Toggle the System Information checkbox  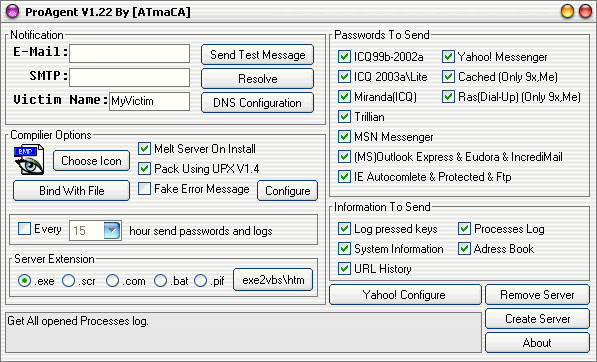point(344,249)
